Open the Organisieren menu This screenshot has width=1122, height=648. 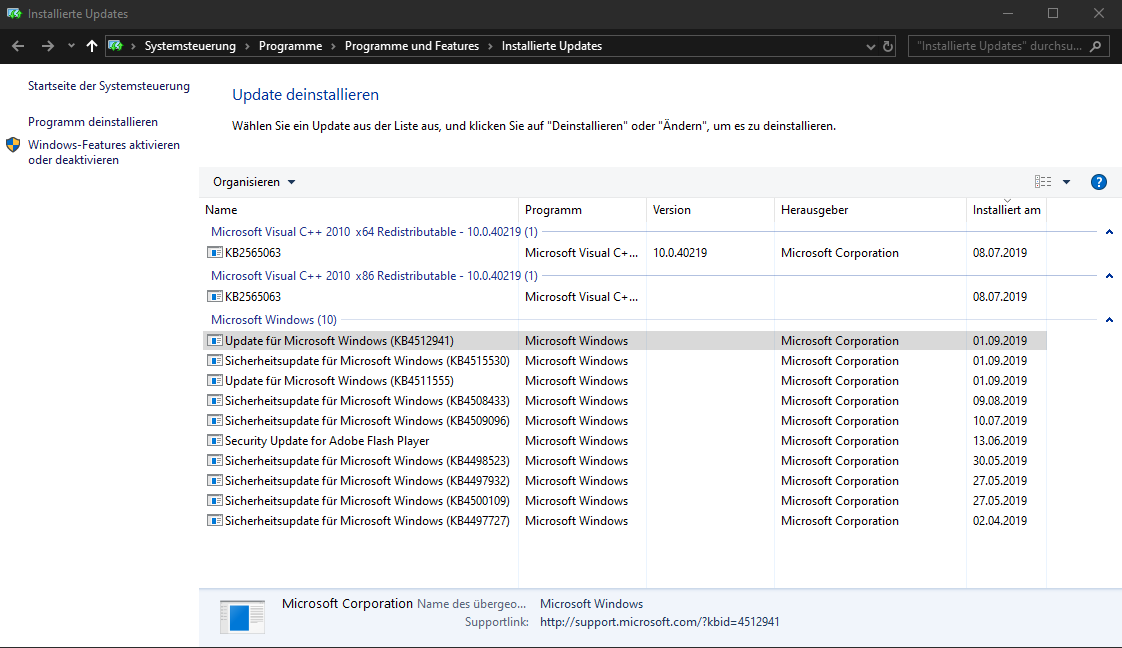click(254, 182)
